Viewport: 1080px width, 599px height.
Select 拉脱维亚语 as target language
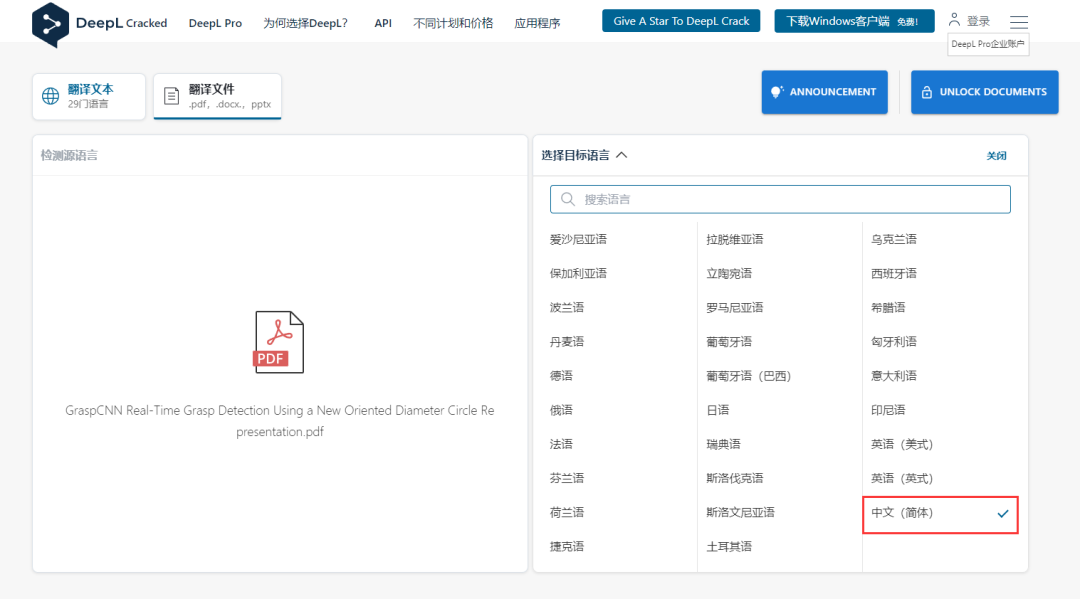click(x=734, y=240)
